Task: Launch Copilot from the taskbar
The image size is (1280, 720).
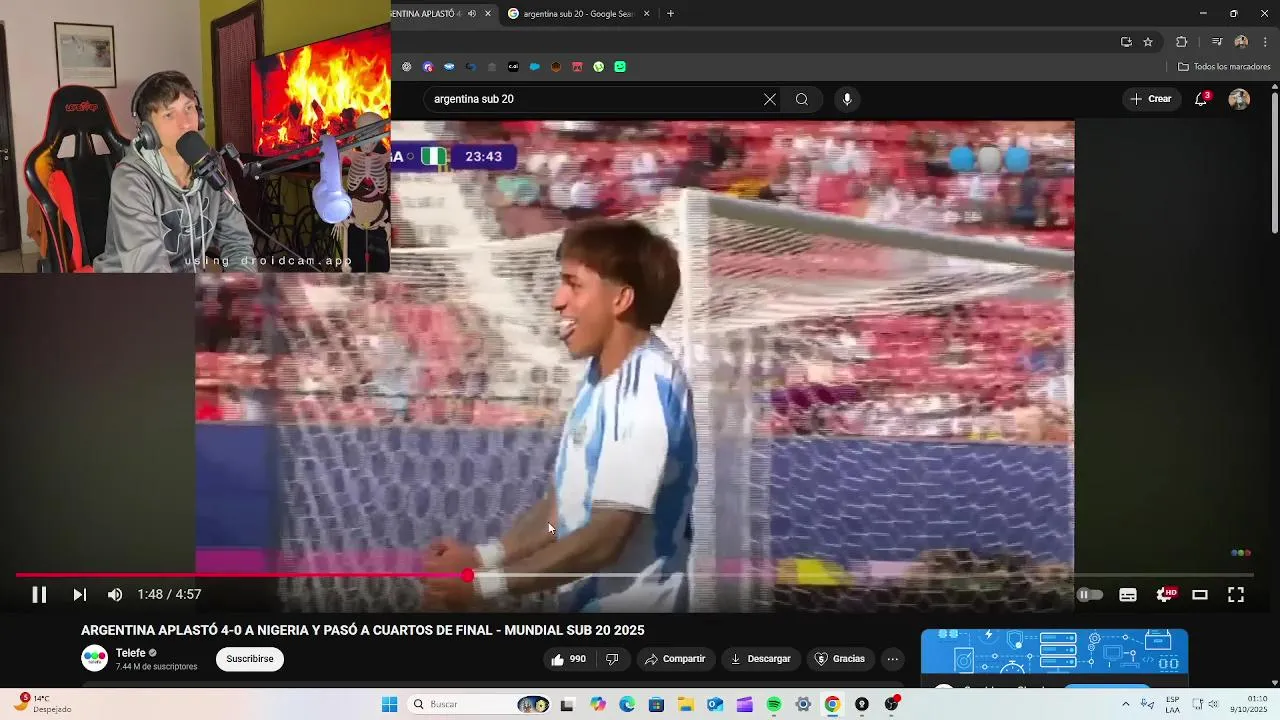Action: pos(598,704)
